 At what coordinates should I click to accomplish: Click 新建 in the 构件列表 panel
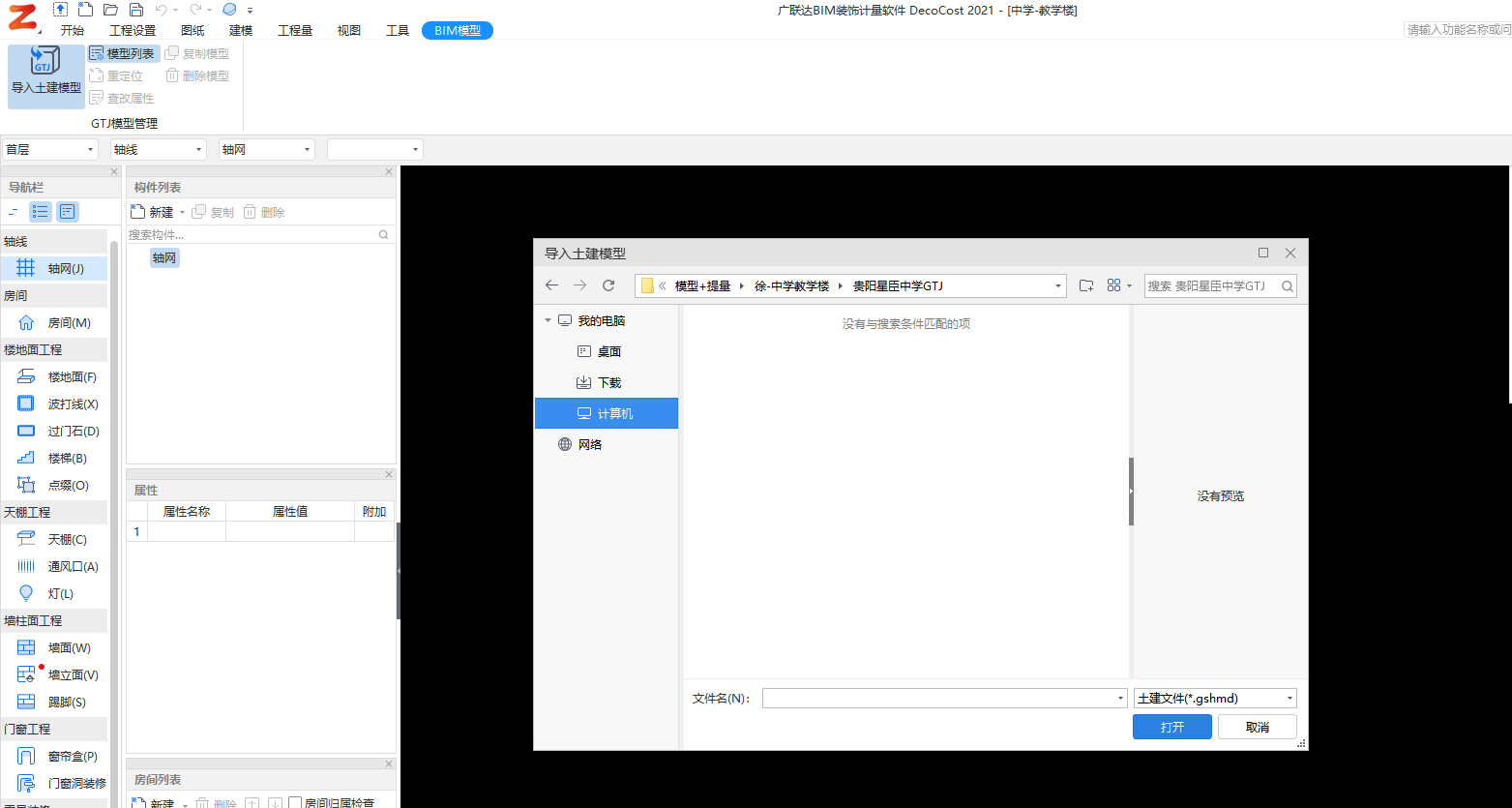pos(153,212)
